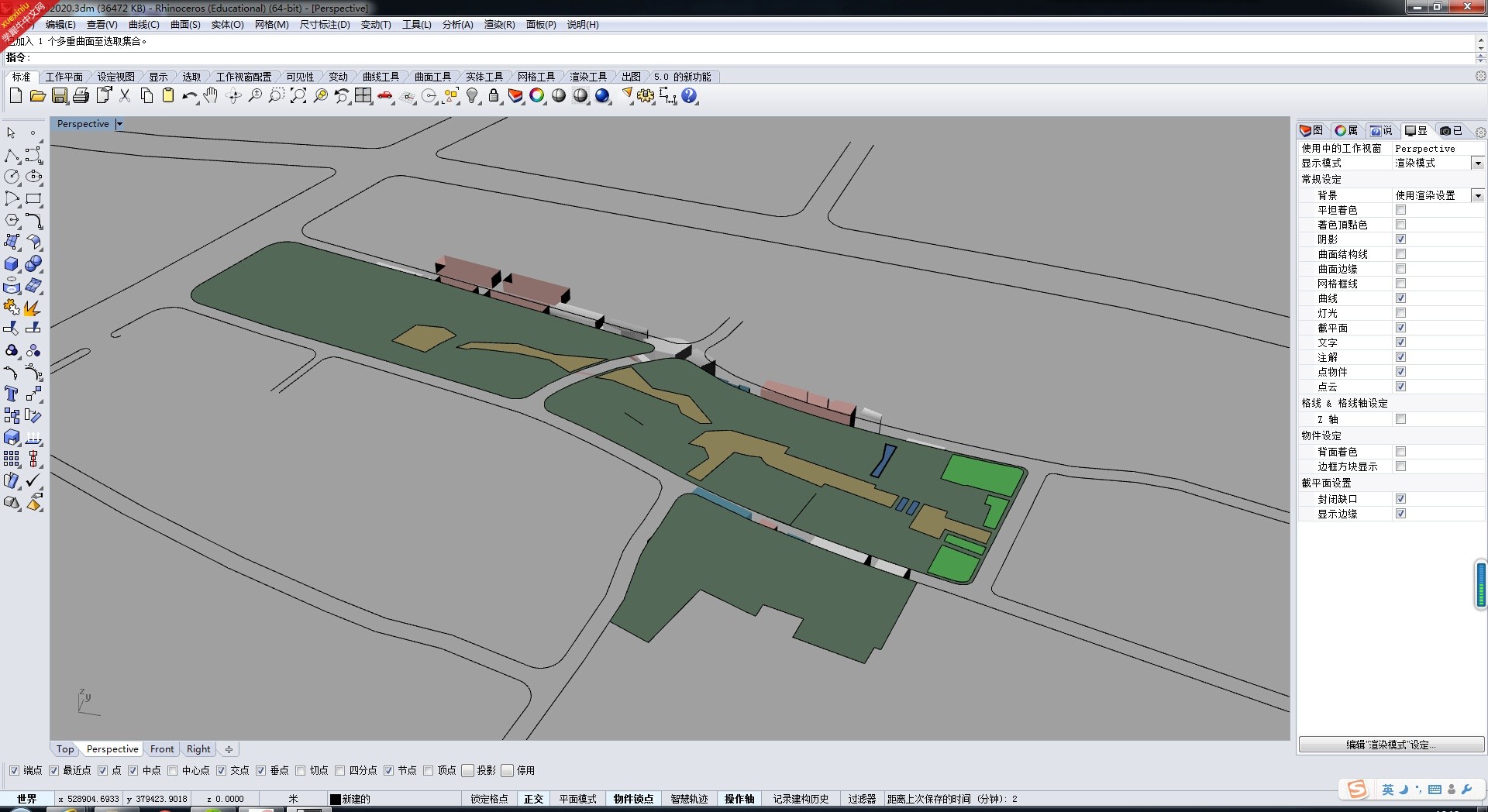Select the Pan hand tool
Image resolution: width=1488 pixels, height=812 pixels.
(x=211, y=95)
